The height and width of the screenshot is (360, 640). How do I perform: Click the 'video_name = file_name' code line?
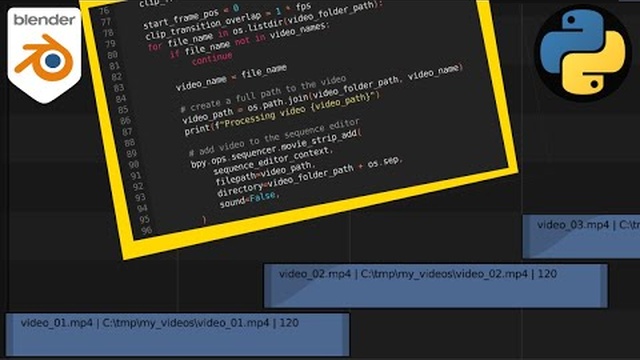[x=231, y=78]
